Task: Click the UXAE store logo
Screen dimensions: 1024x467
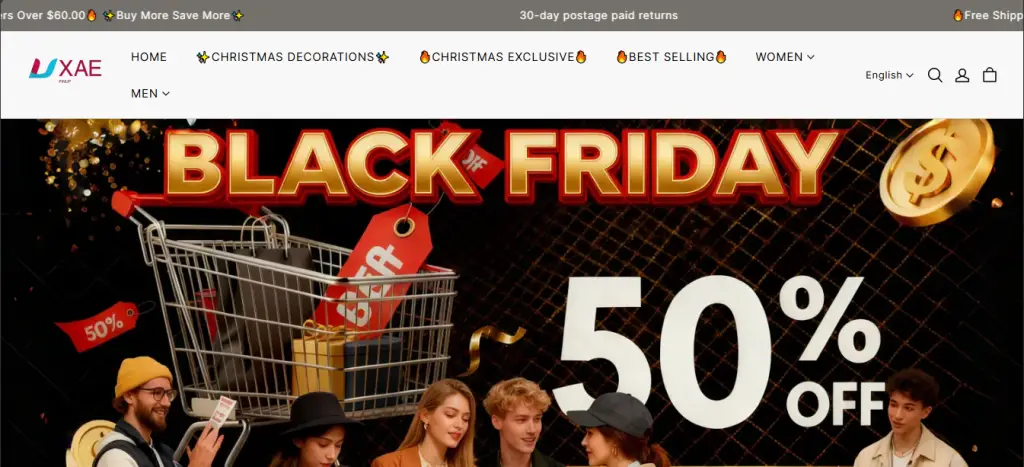Action: click(x=65, y=69)
